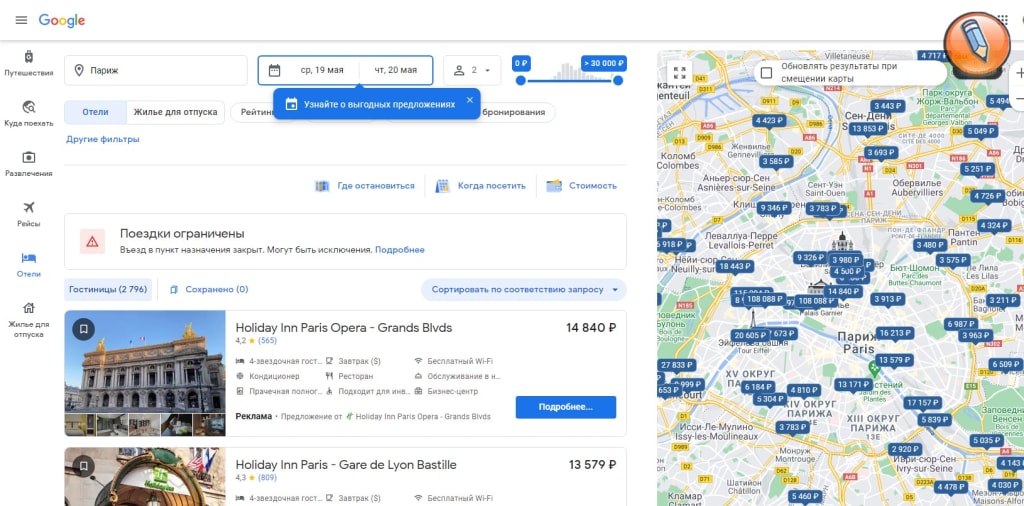Click Подробнее link in travel restrictions notice
The height and width of the screenshot is (506, 1024).
tap(400, 249)
